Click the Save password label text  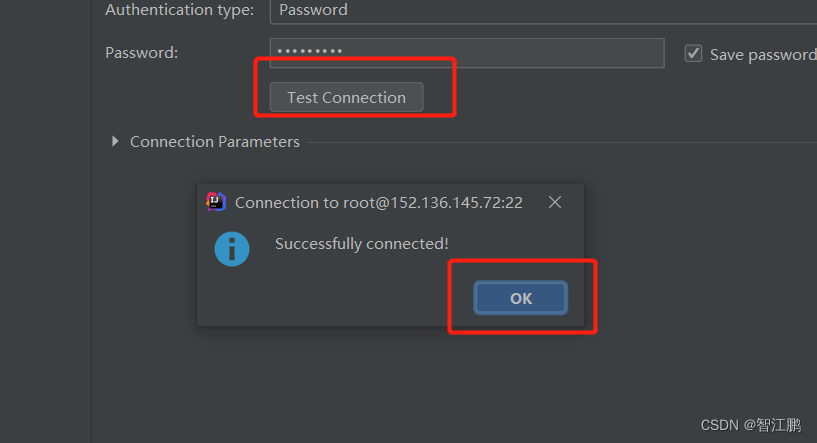(763, 55)
